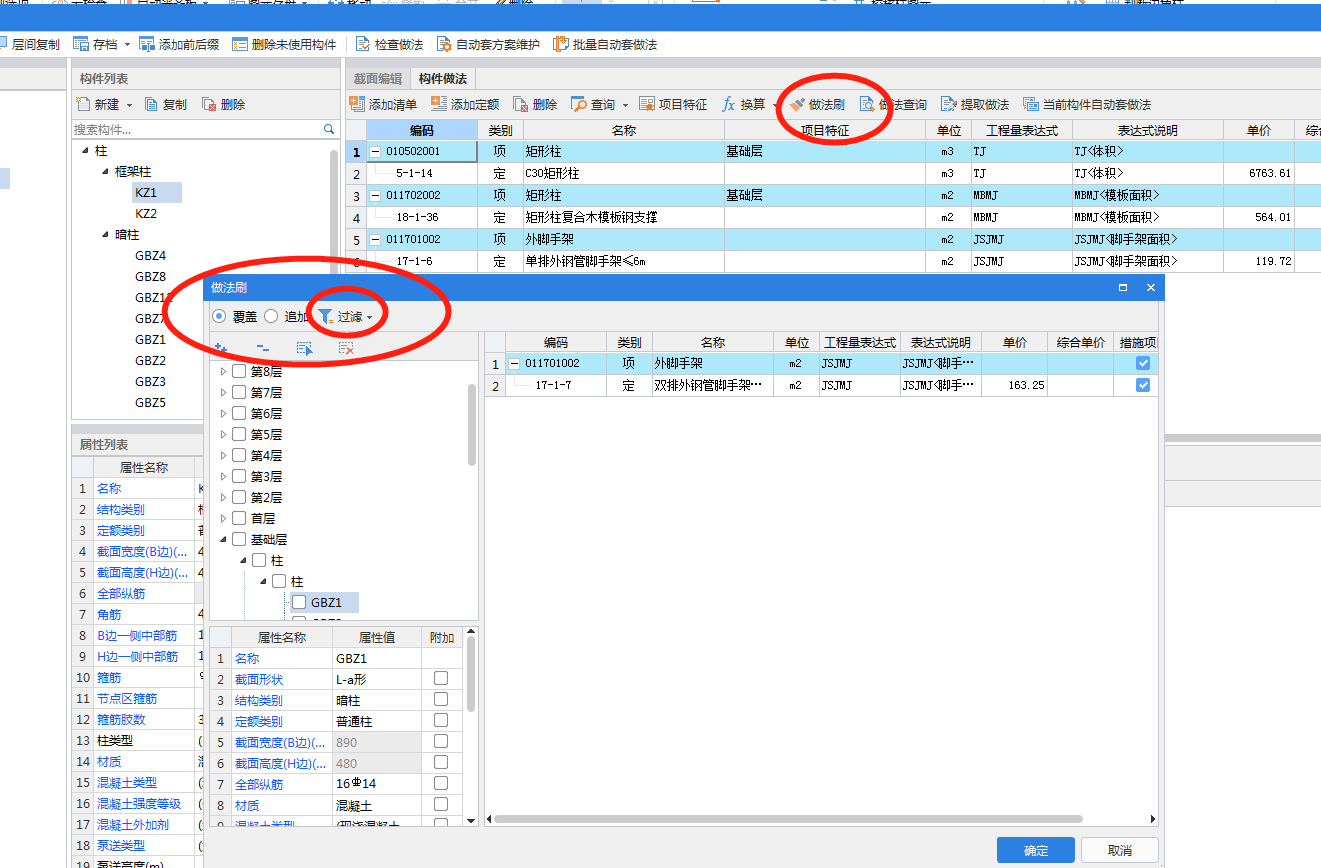Image resolution: width=1321 pixels, height=868 pixels.
Task: Select the 覆盖 radio option
Action: pyautogui.click(x=219, y=316)
